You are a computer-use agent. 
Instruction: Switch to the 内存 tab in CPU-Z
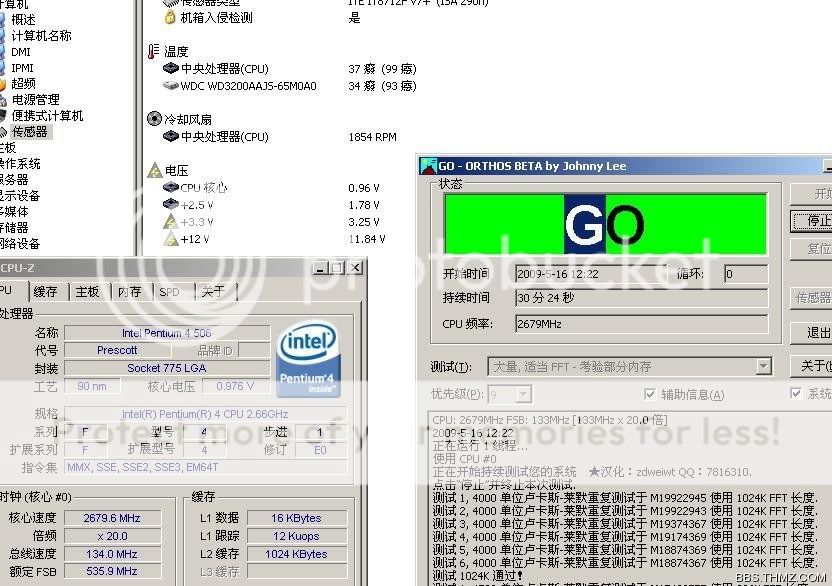point(130,291)
